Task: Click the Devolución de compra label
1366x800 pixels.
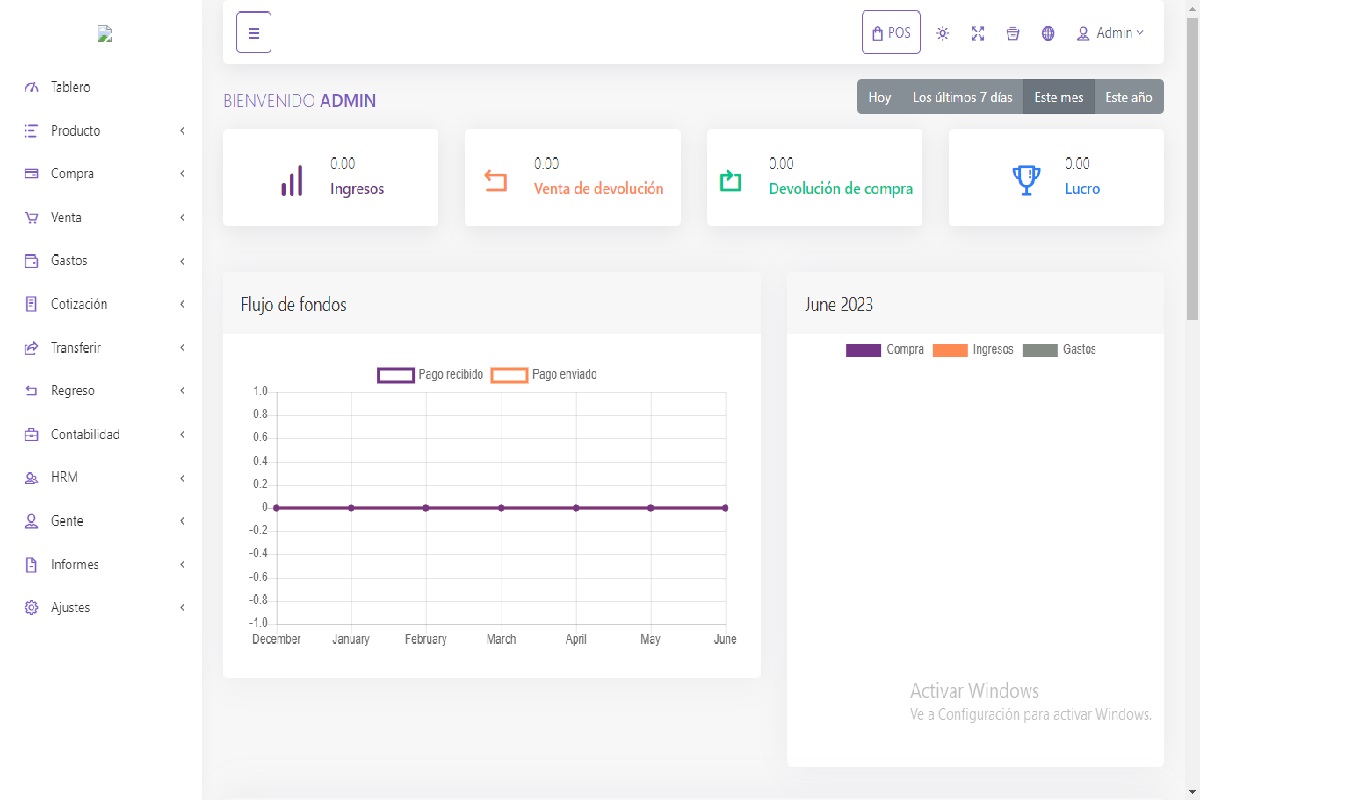Action: tap(841, 189)
